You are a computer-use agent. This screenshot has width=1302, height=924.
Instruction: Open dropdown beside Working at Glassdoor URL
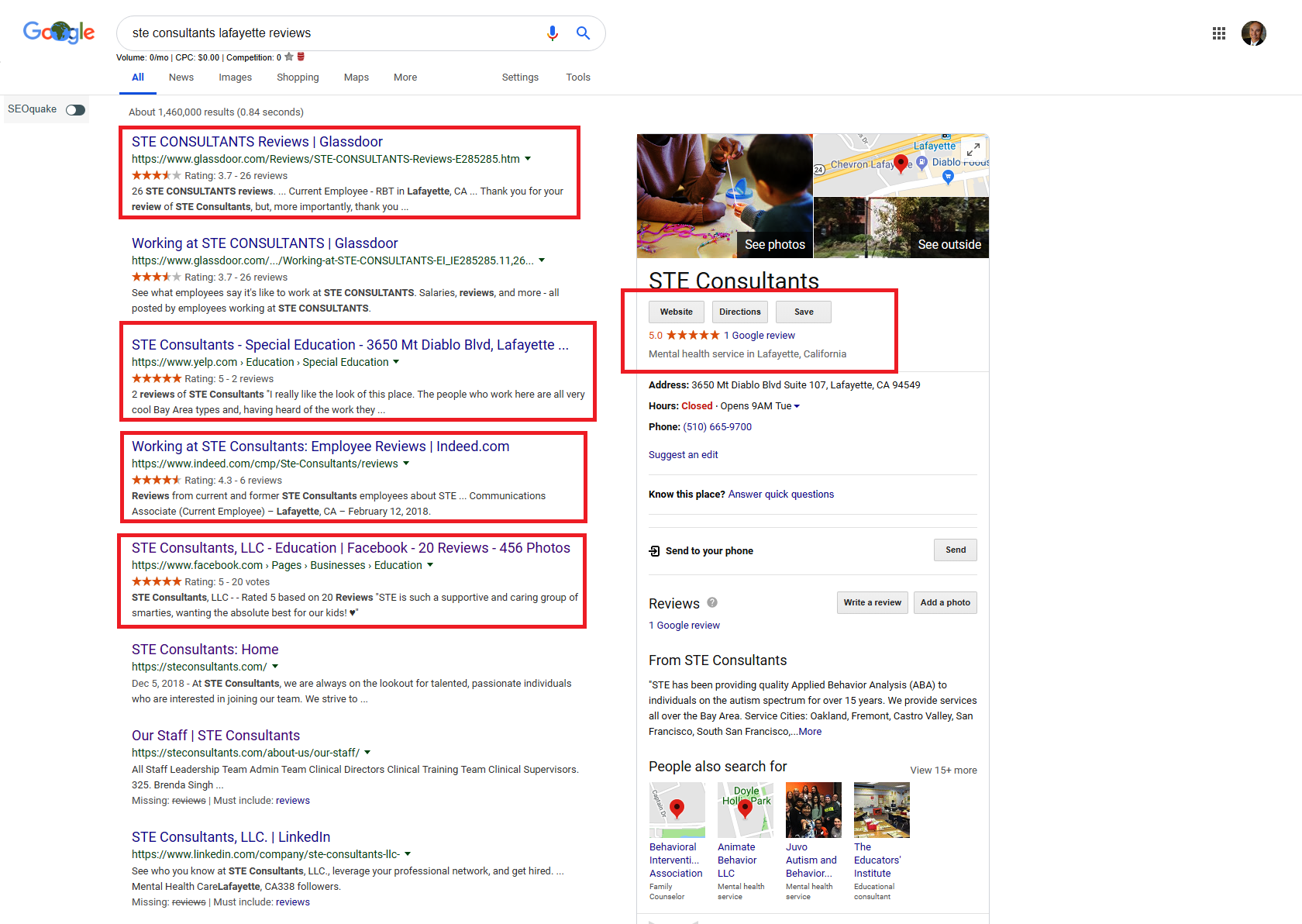(x=542, y=260)
